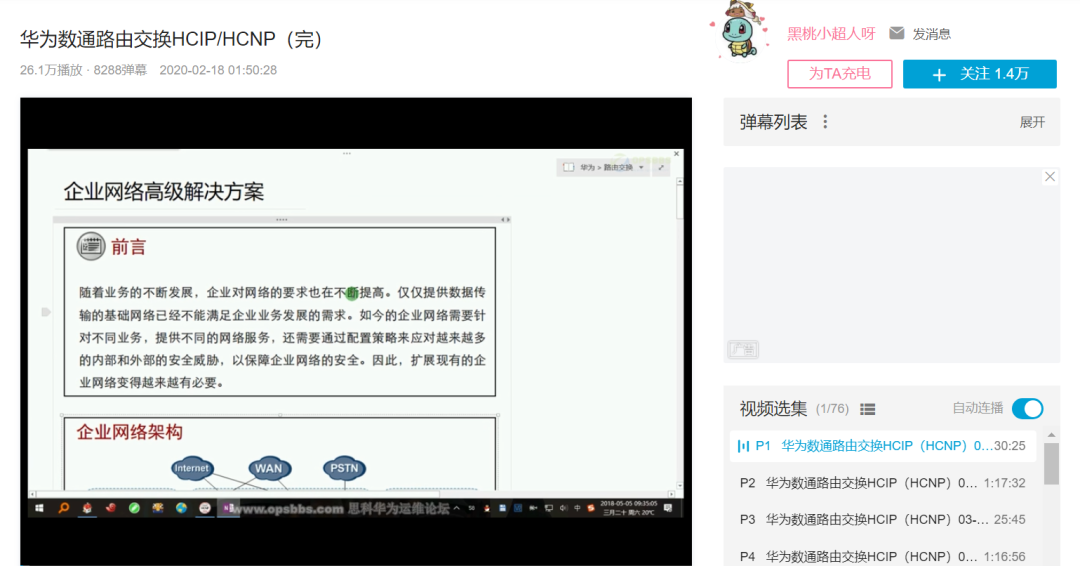This screenshot has width=1080, height=566.
Task: Open the 华为 > 路由交换 notebook dropdown arrow
Action: [641, 167]
